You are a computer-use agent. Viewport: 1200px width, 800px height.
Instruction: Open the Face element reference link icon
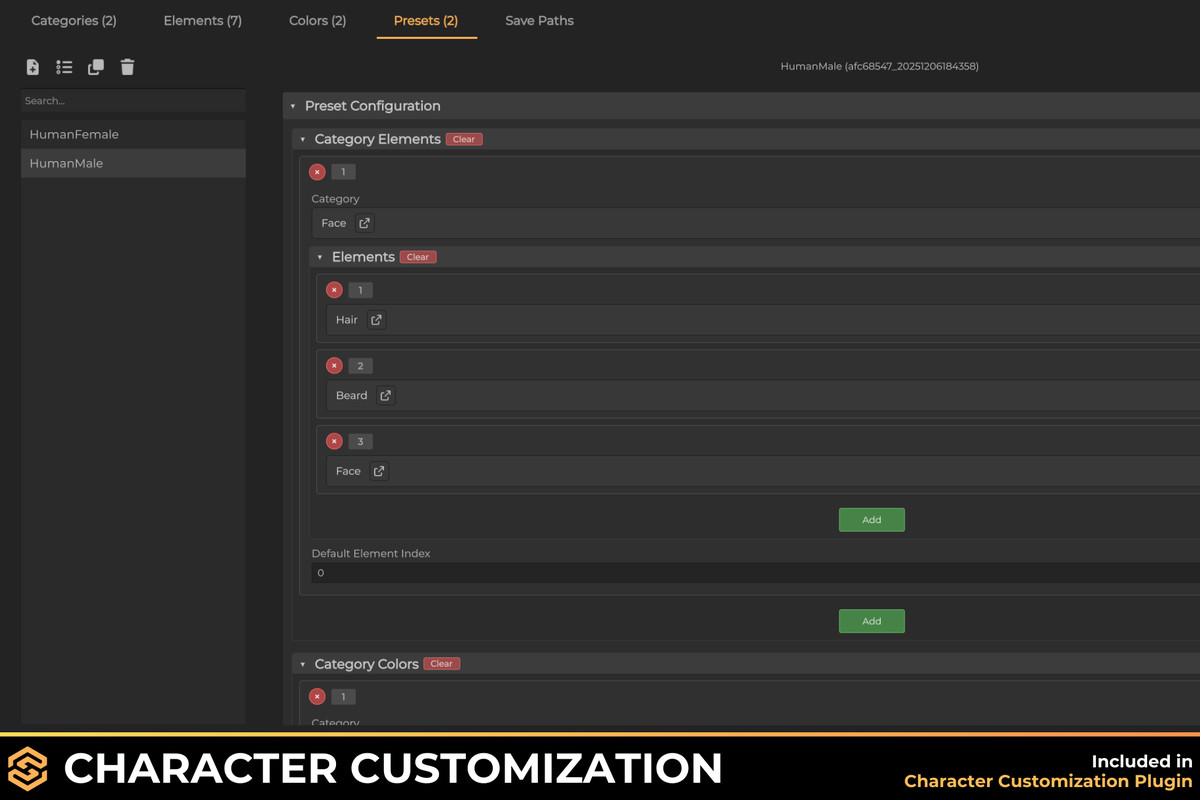pyautogui.click(x=378, y=471)
